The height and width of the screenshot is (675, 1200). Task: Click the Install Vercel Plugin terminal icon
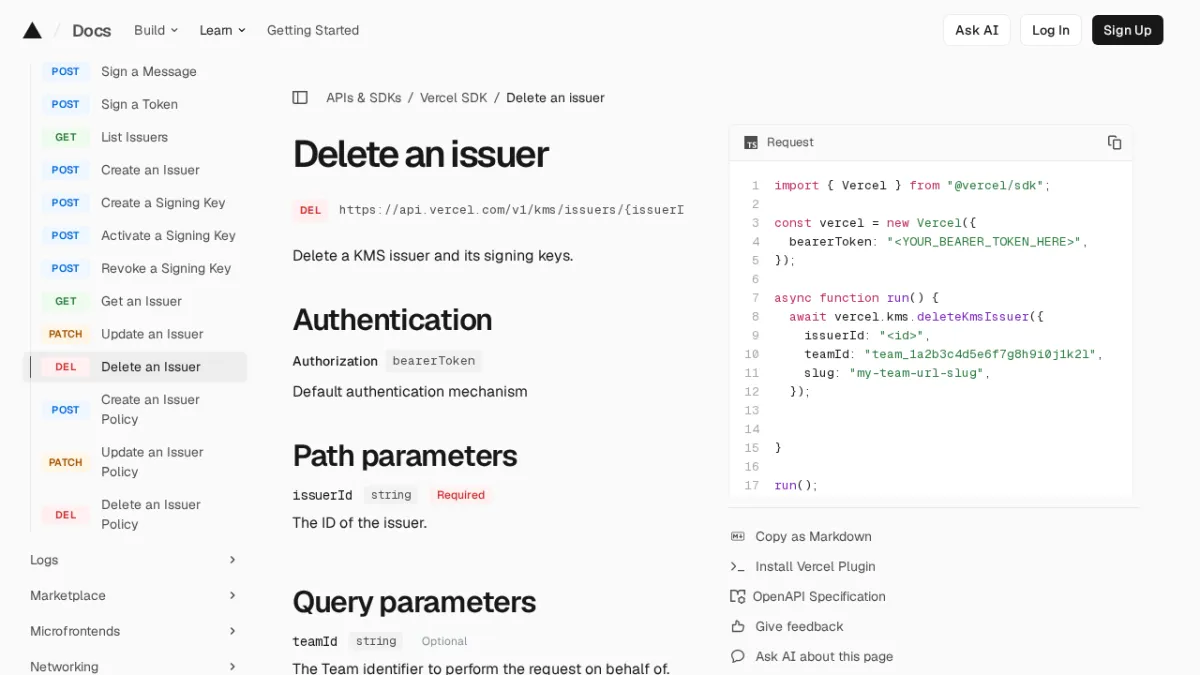pyautogui.click(x=738, y=567)
